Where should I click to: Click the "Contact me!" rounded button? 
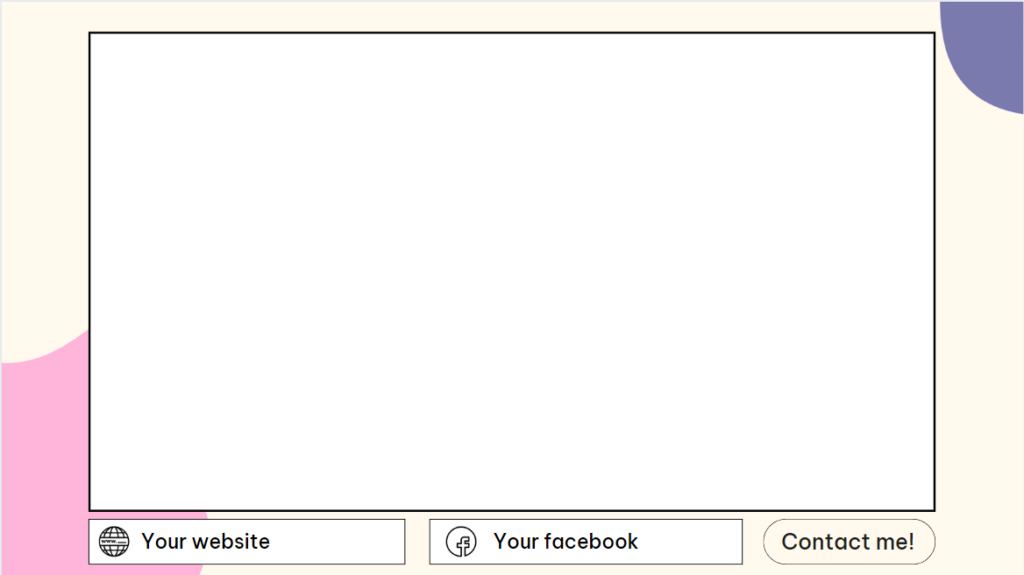tap(849, 542)
